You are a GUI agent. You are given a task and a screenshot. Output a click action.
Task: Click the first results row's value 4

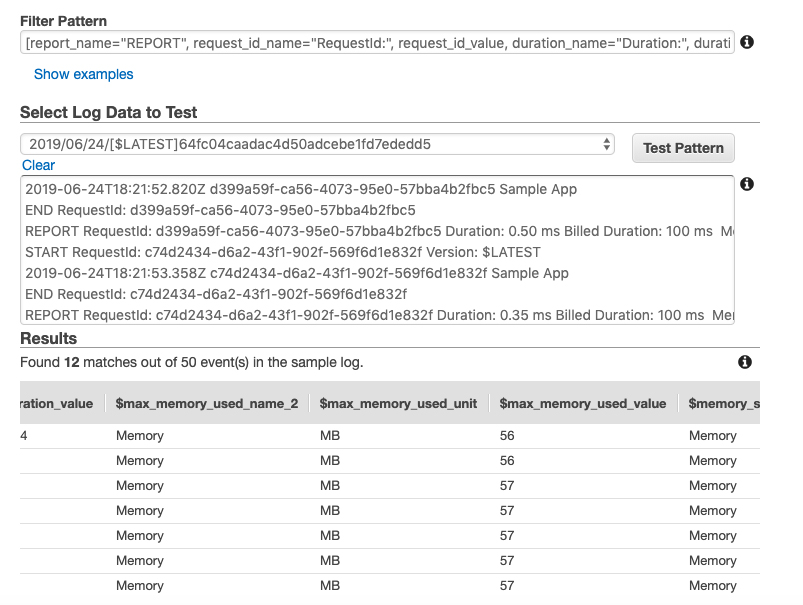24,436
